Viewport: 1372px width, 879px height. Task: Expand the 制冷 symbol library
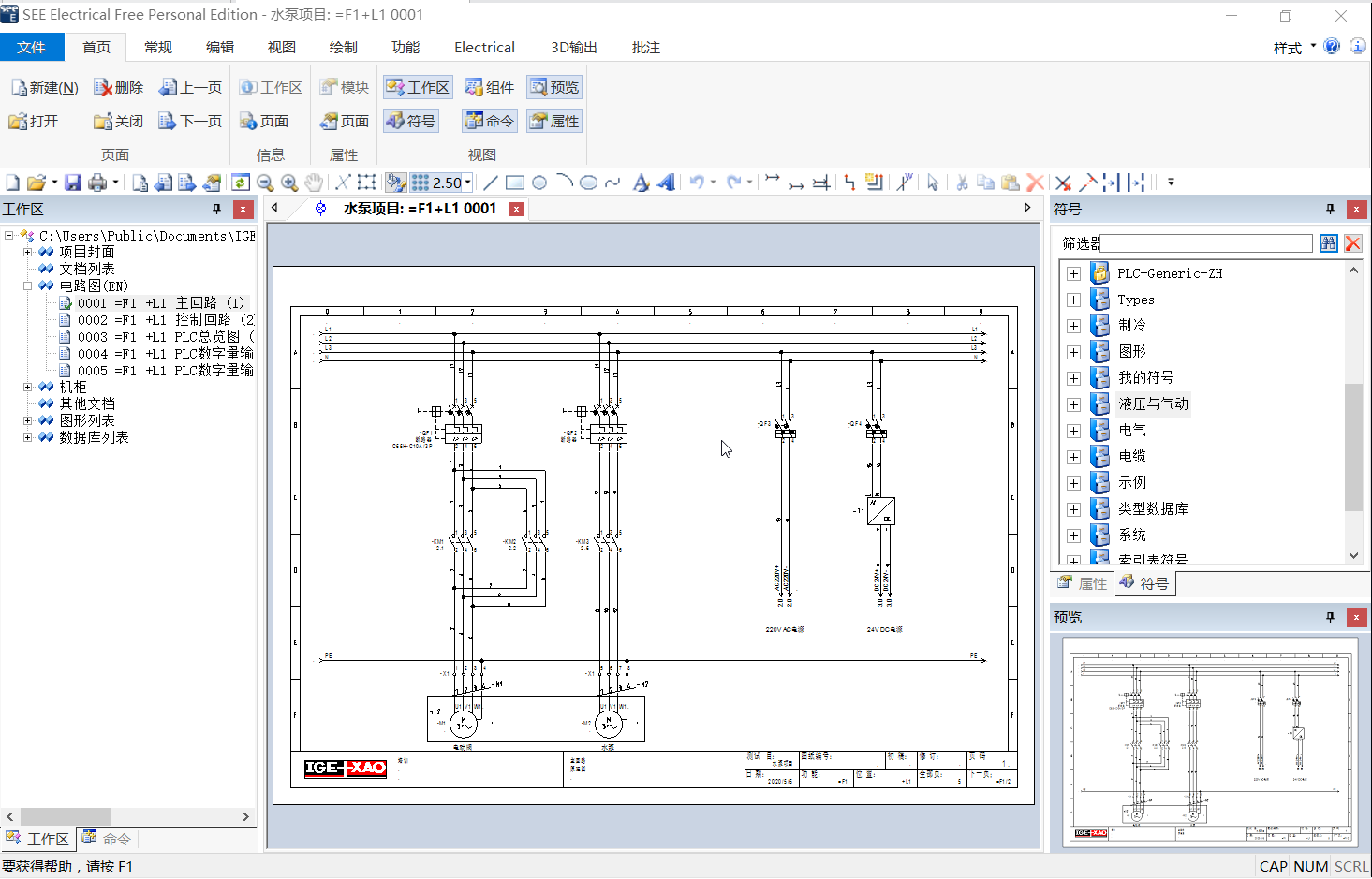(x=1073, y=326)
